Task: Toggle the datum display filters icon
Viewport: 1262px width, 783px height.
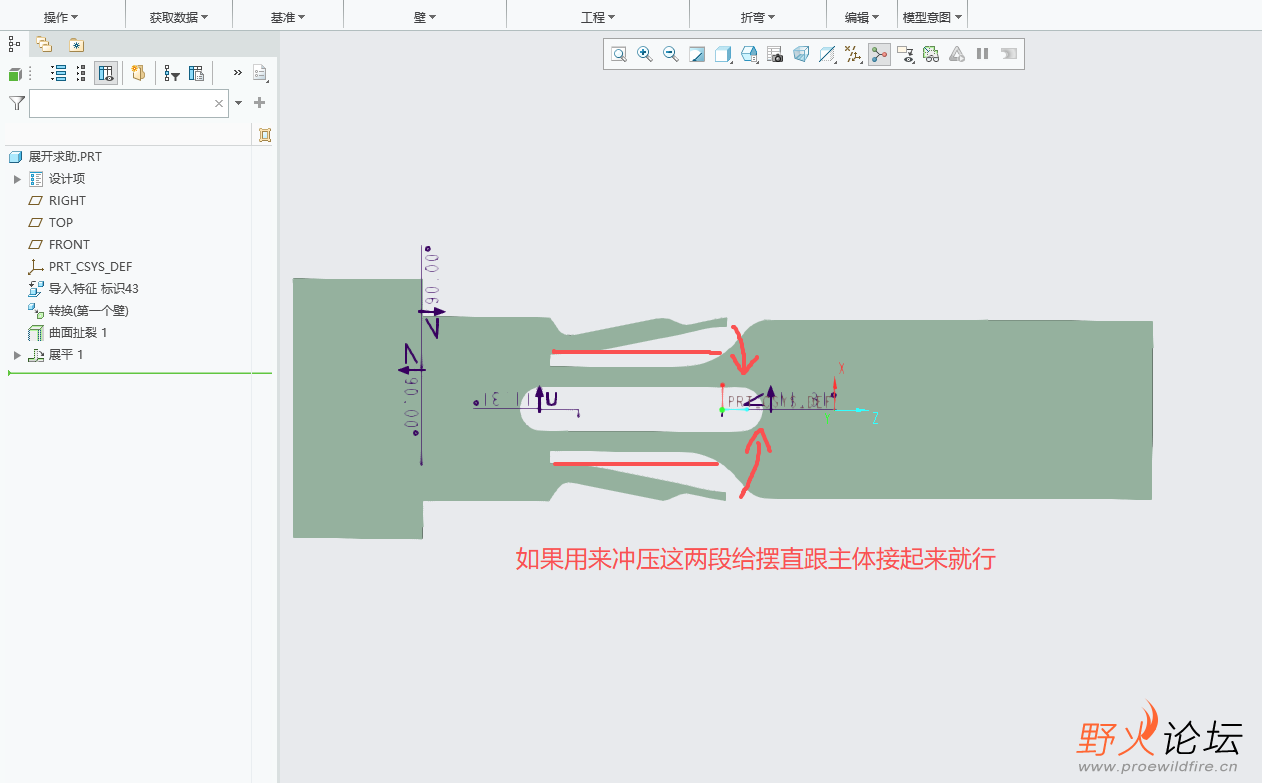Action: 853,54
